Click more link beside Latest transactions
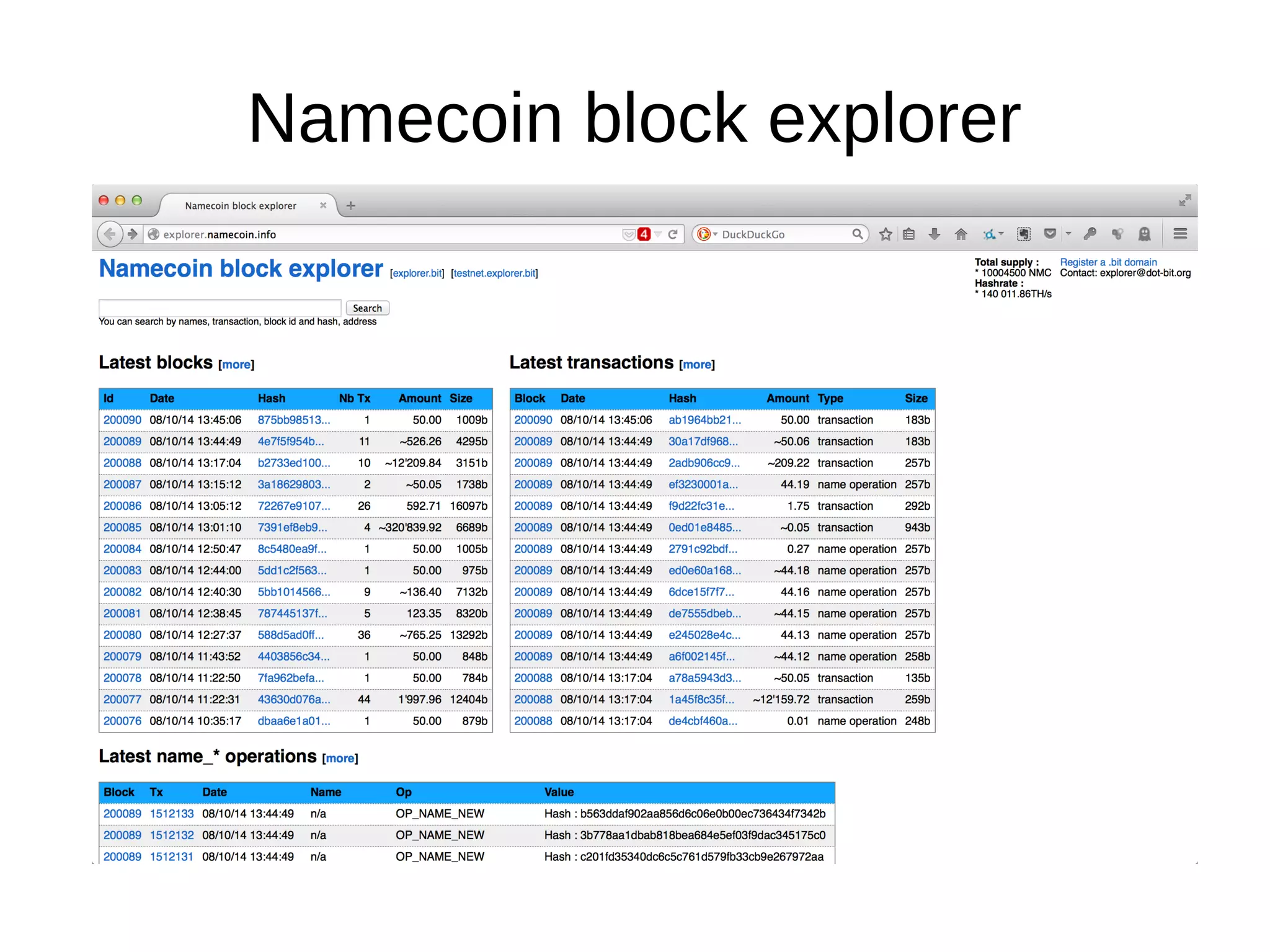The width and height of the screenshot is (1270, 952). pyautogui.click(x=697, y=365)
